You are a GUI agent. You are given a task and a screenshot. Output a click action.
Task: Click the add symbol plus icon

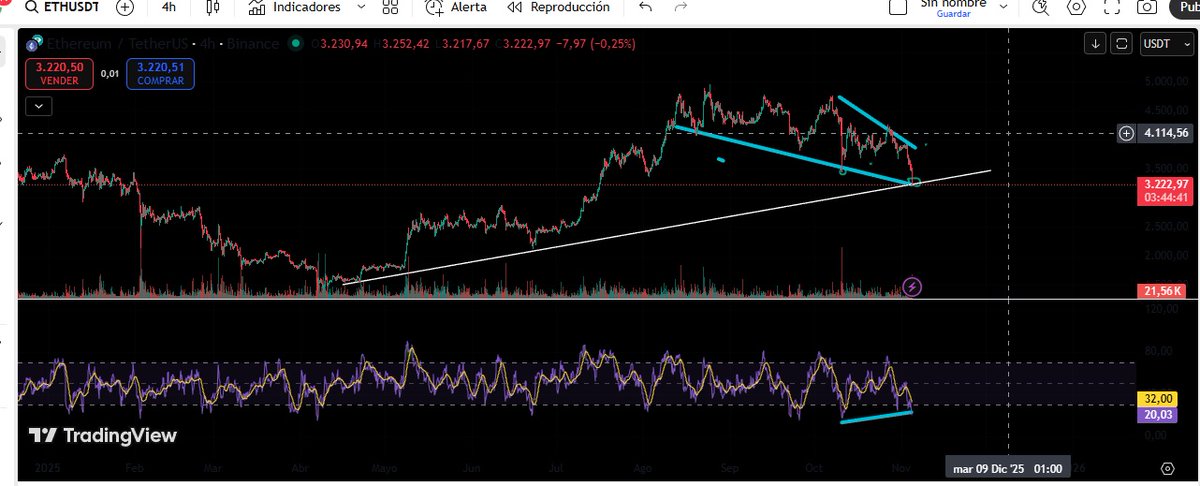click(124, 7)
